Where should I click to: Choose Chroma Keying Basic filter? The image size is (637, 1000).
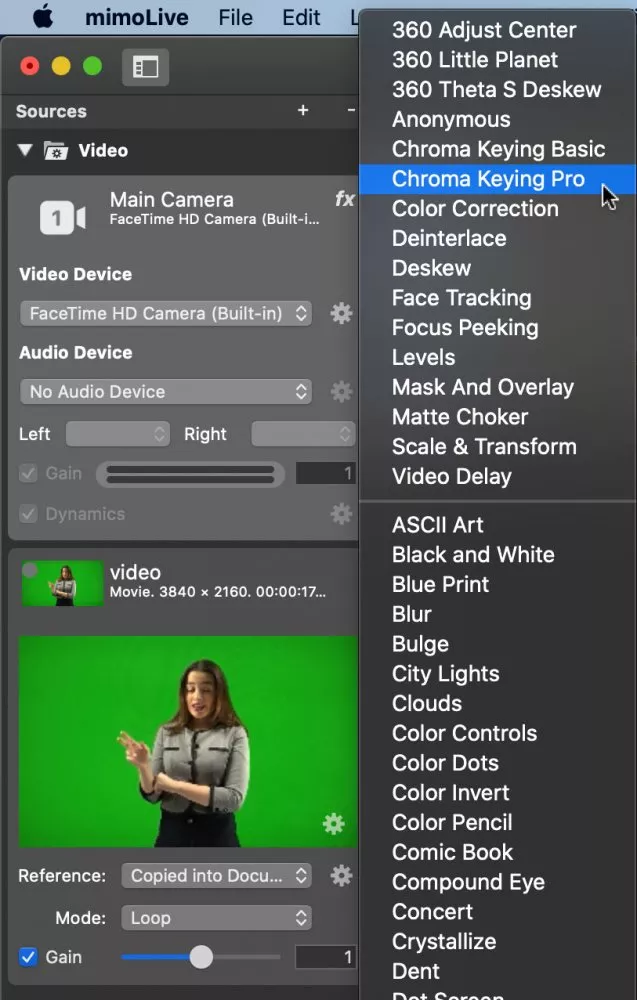tap(497, 149)
